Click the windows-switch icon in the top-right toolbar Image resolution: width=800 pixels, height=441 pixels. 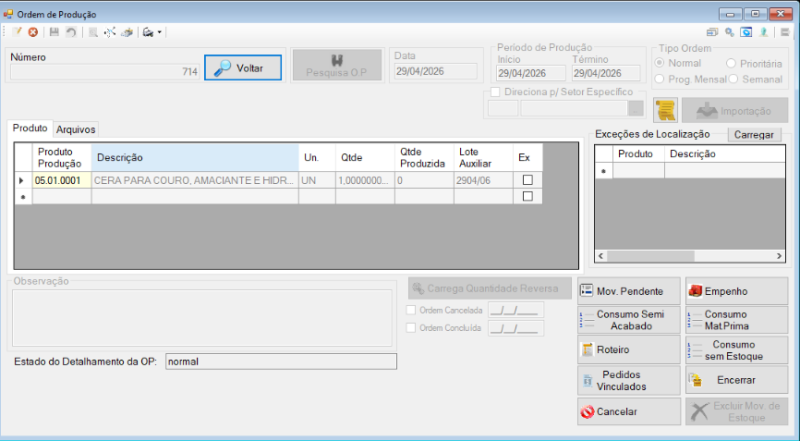(x=712, y=32)
